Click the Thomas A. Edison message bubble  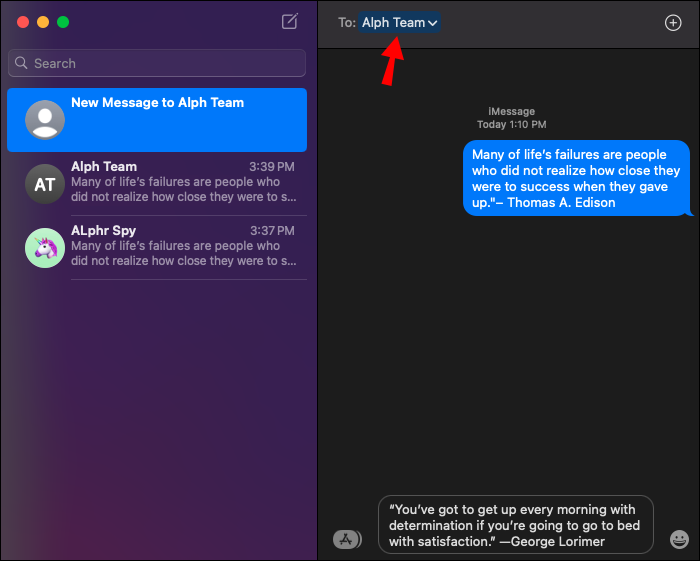point(576,179)
